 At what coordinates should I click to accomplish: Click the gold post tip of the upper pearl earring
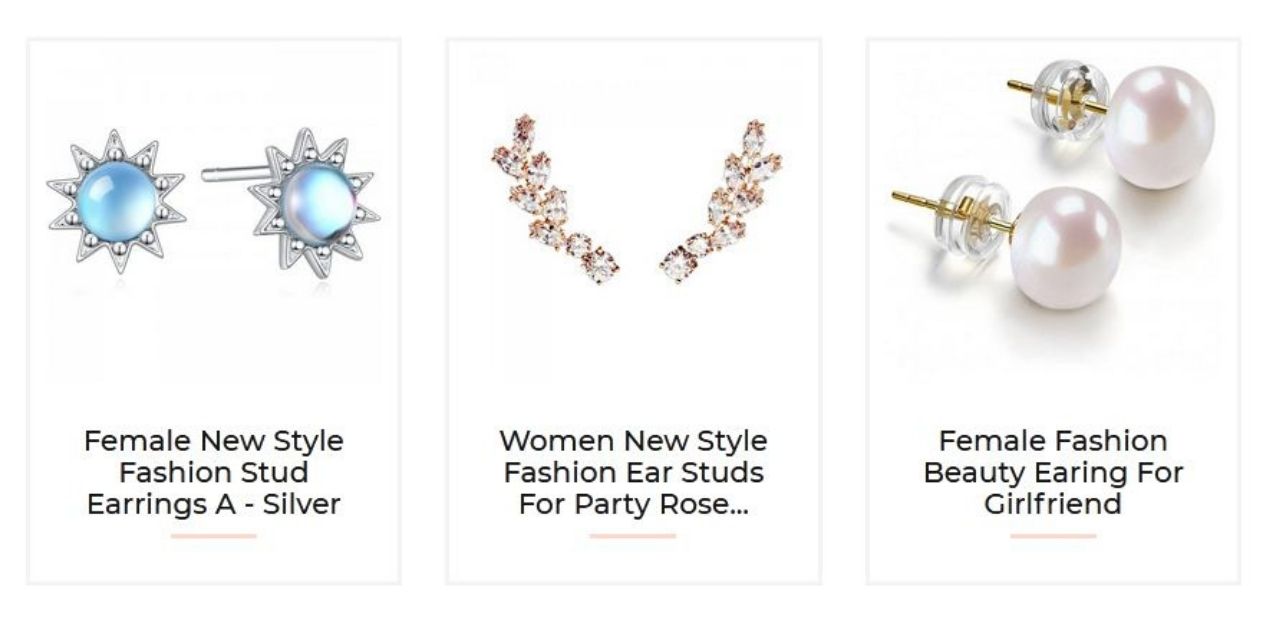click(1020, 86)
